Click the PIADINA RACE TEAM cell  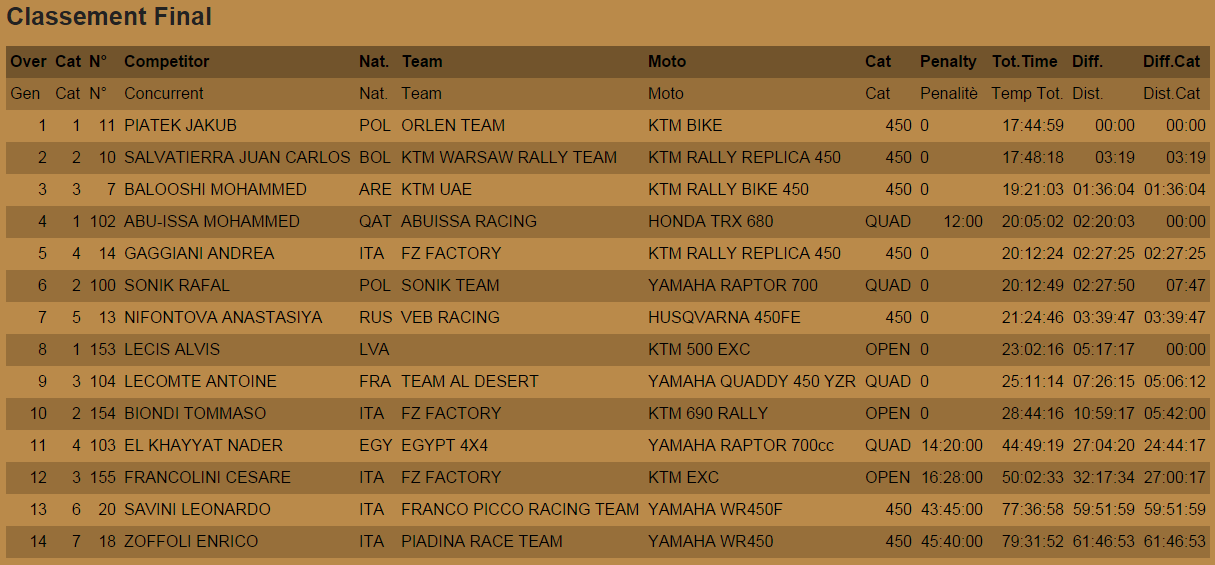coord(481,541)
